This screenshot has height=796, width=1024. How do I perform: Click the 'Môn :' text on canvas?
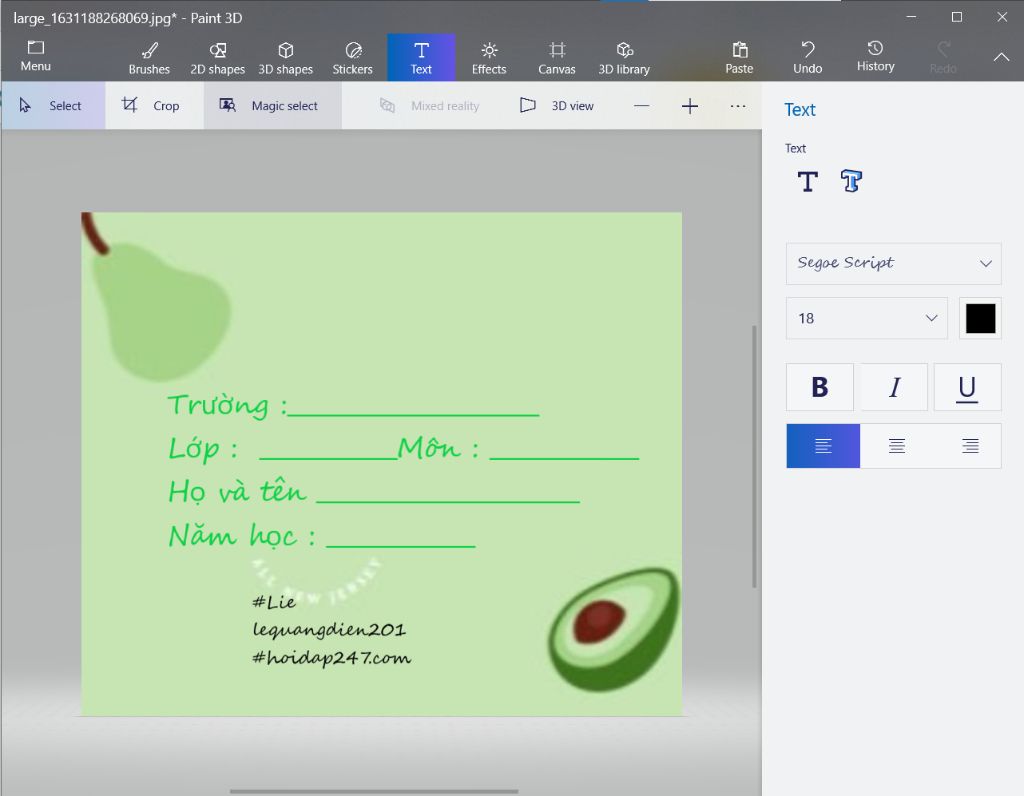click(x=438, y=448)
